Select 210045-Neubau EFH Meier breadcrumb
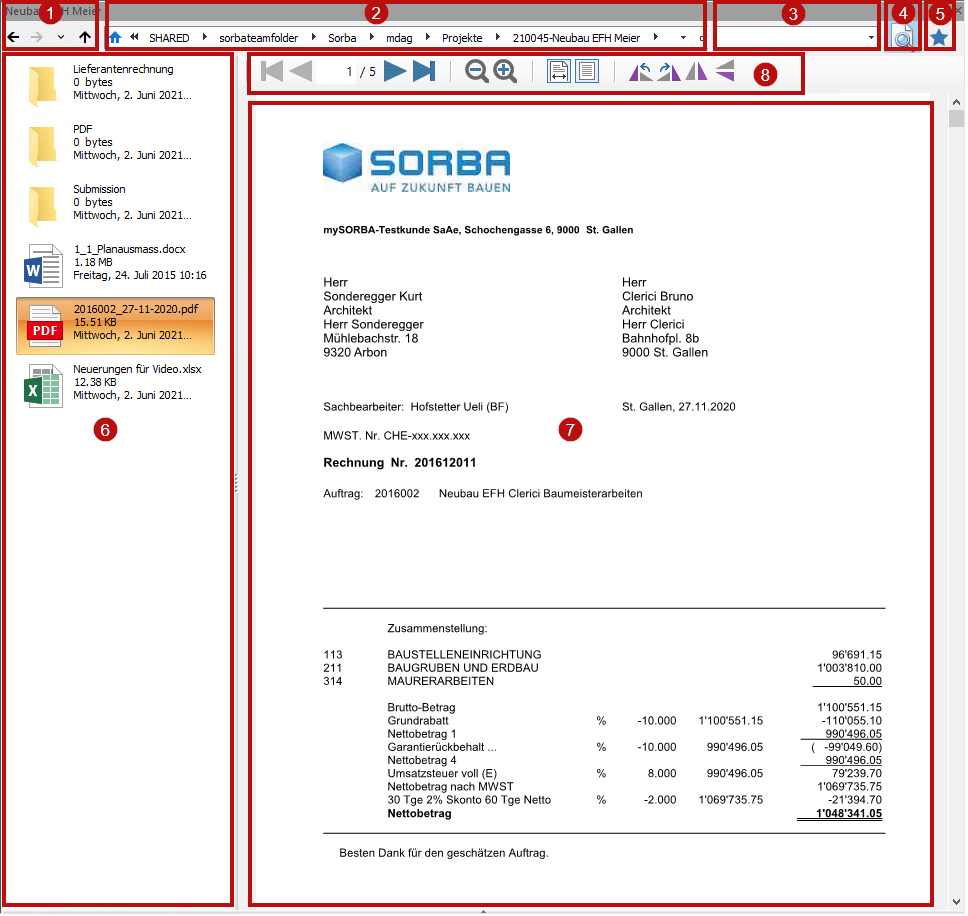This screenshot has width=968, height=916. pos(577,38)
